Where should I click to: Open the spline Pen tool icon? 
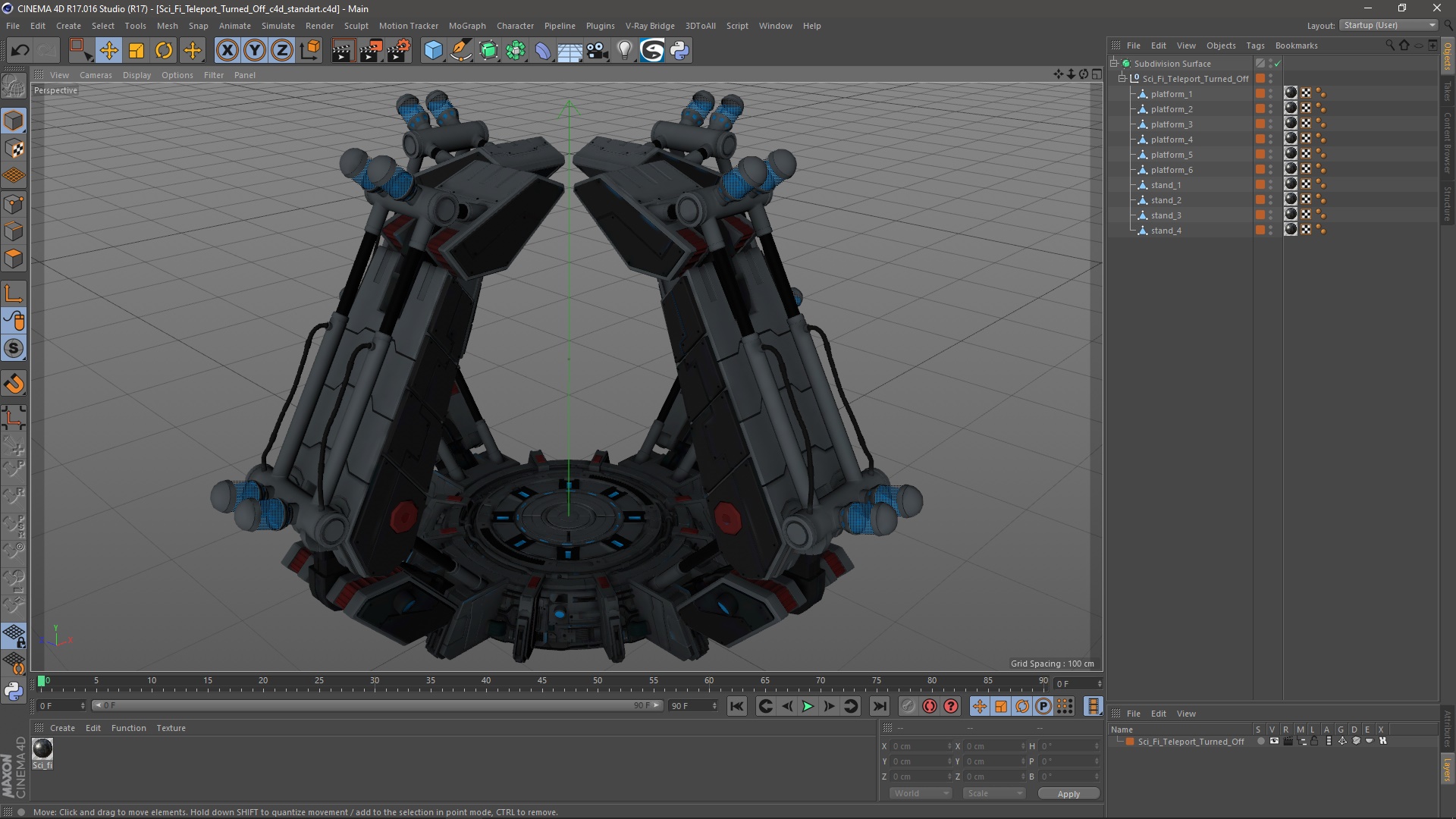pos(460,50)
